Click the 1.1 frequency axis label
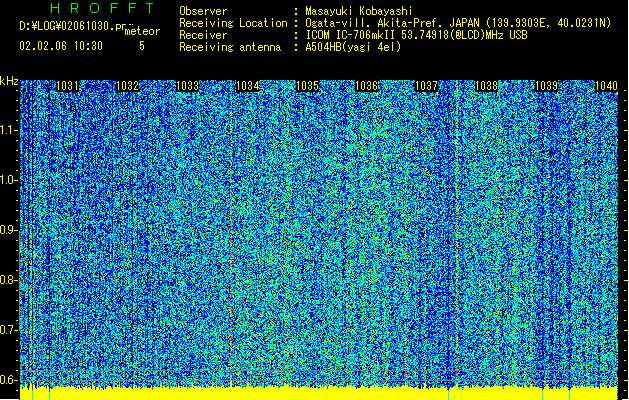The height and width of the screenshot is (400, 629). [x=8, y=130]
